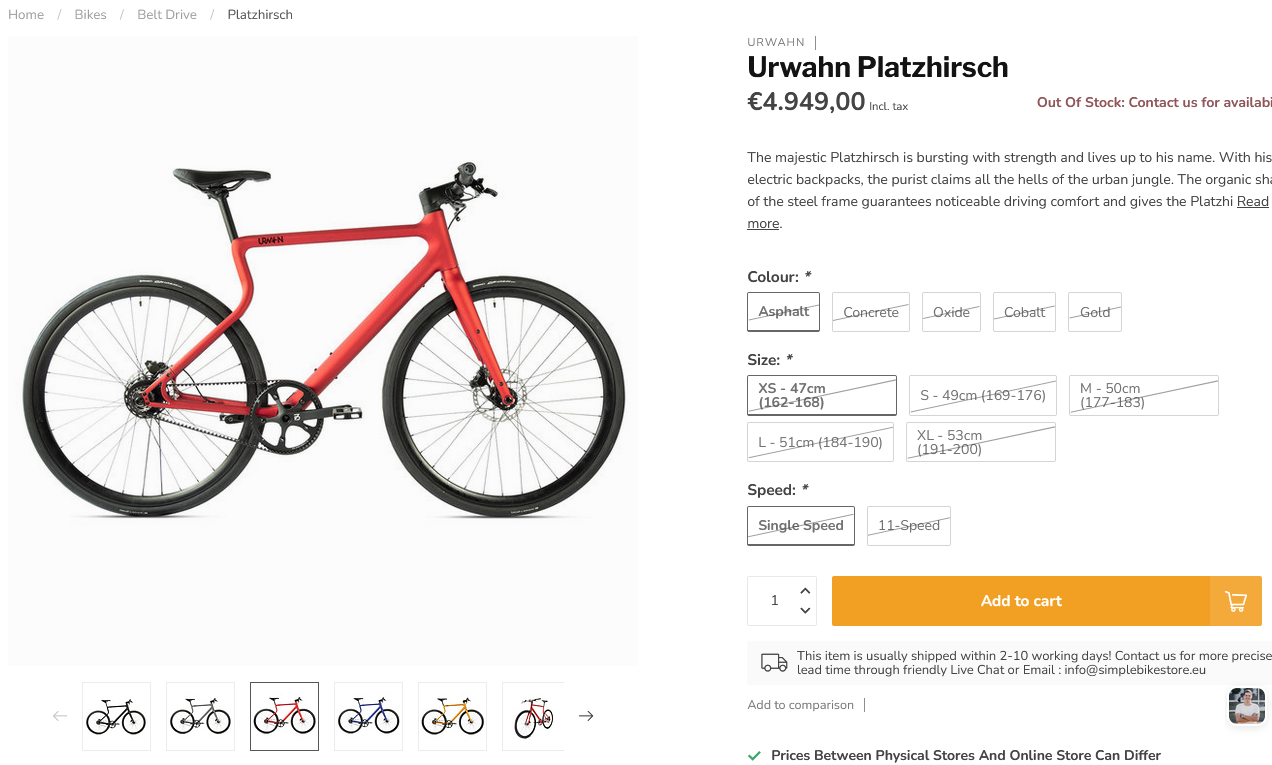Click the next thumbnail arrow in the gallery
The height and width of the screenshot is (765, 1272).
tap(586, 716)
